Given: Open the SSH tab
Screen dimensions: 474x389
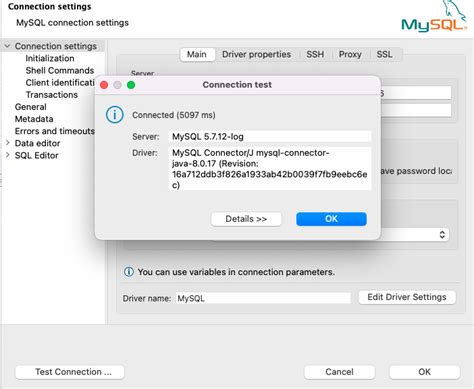Looking at the screenshot, I should [x=315, y=54].
